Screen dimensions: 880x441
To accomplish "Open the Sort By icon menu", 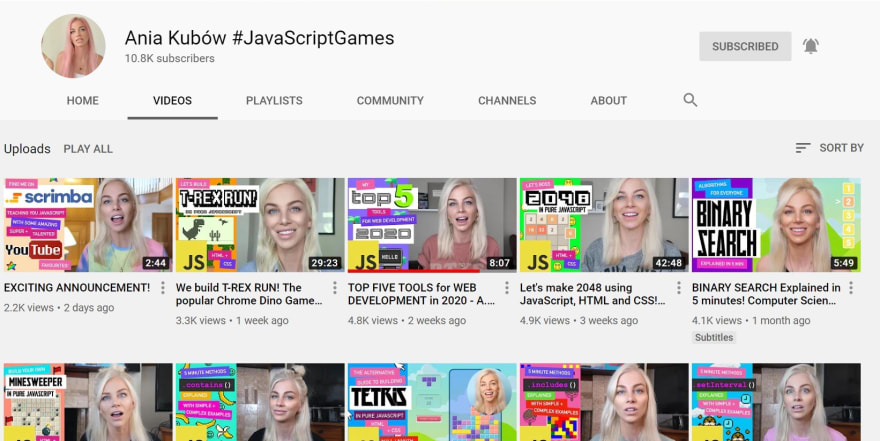I will coord(803,148).
